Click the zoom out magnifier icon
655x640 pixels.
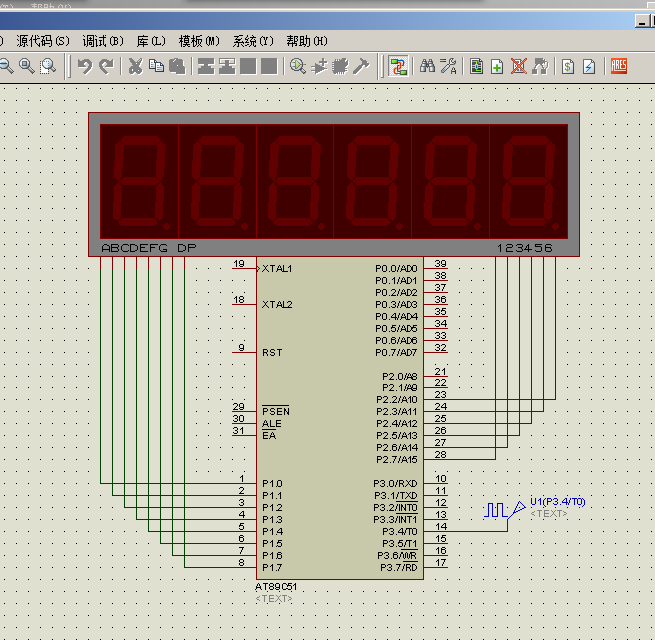tap(6, 66)
